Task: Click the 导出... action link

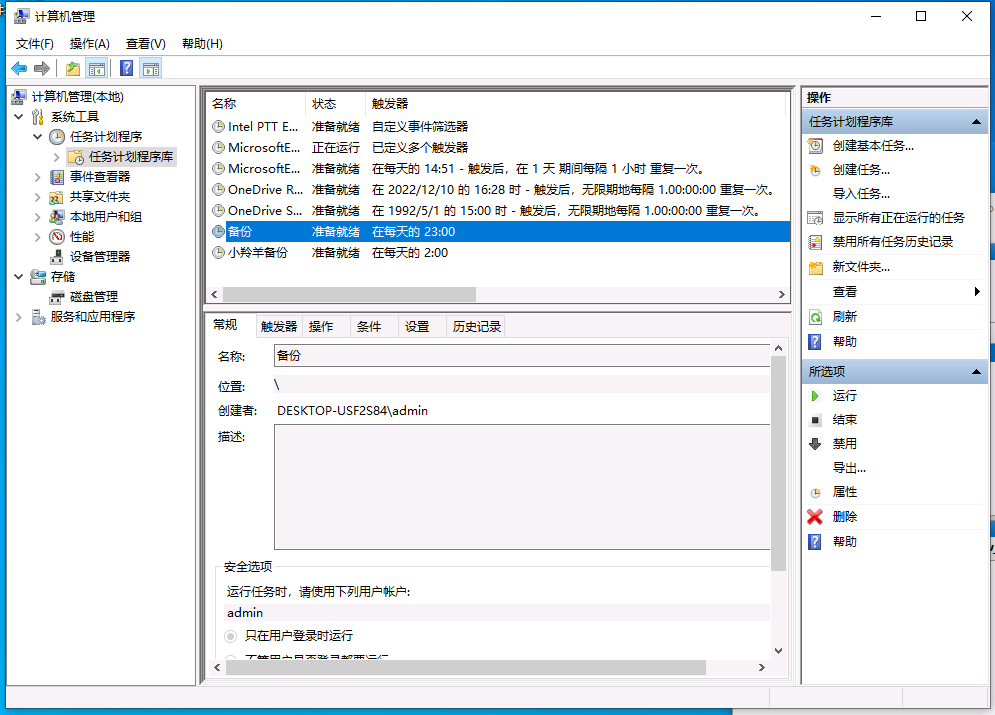Action: tap(849, 468)
